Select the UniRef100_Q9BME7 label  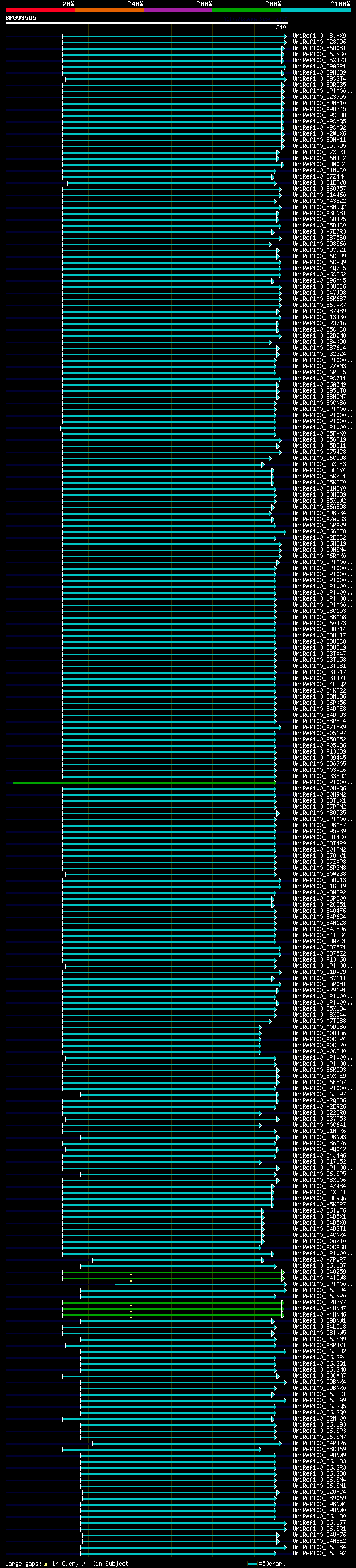(x=319, y=825)
